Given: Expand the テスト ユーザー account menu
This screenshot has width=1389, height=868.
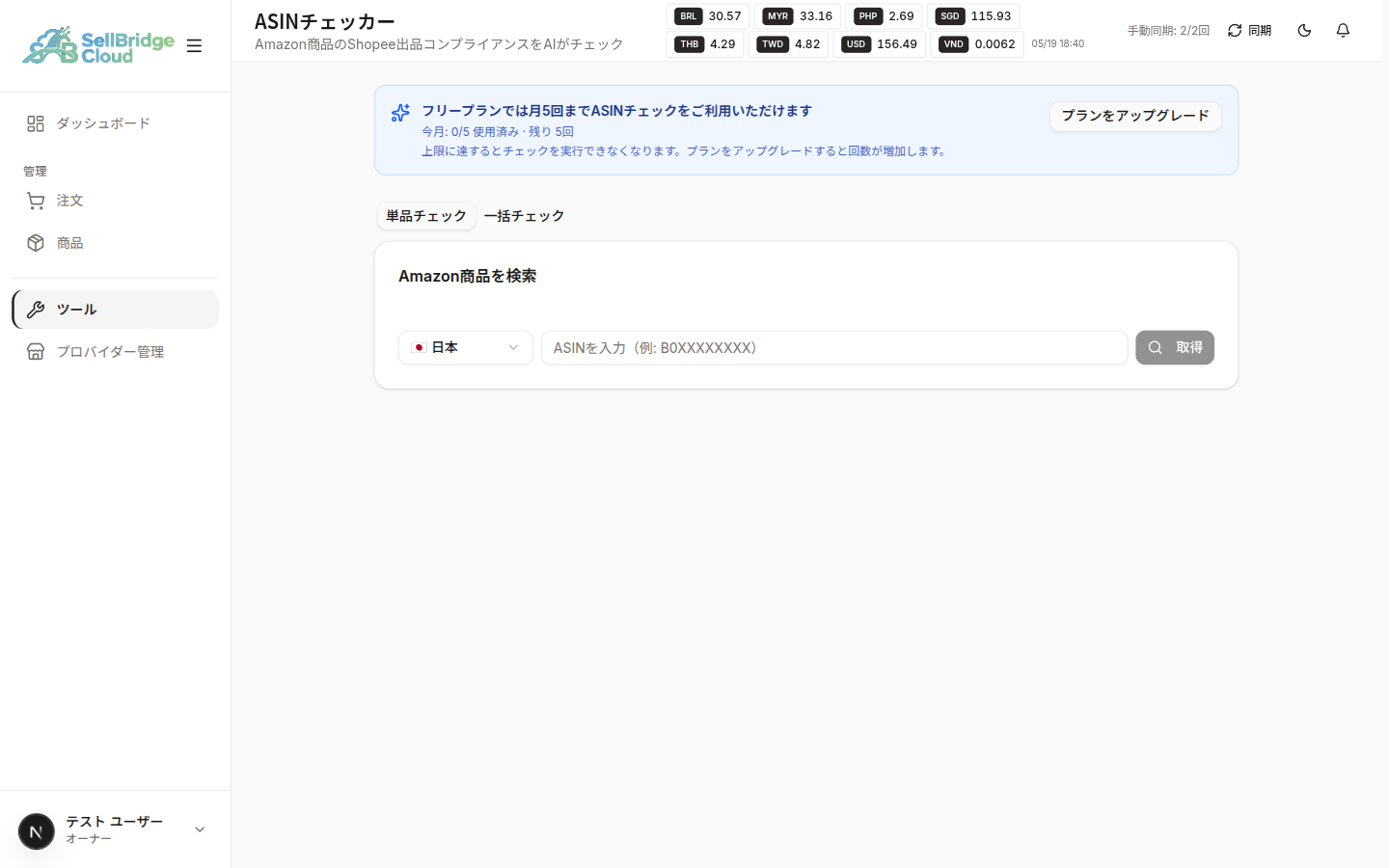Looking at the screenshot, I should tap(115, 829).
